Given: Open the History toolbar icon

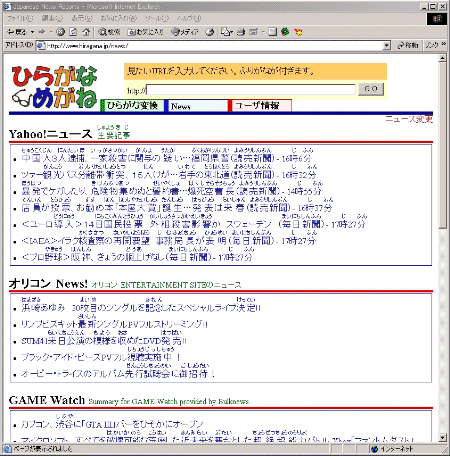Looking at the screenshot, I should point(210,32).
